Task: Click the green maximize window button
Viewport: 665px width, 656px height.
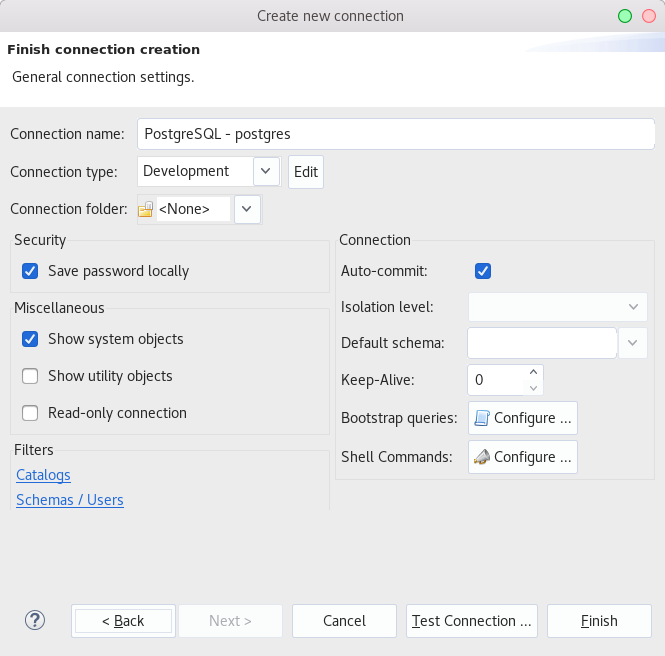Action: (626, 16)
